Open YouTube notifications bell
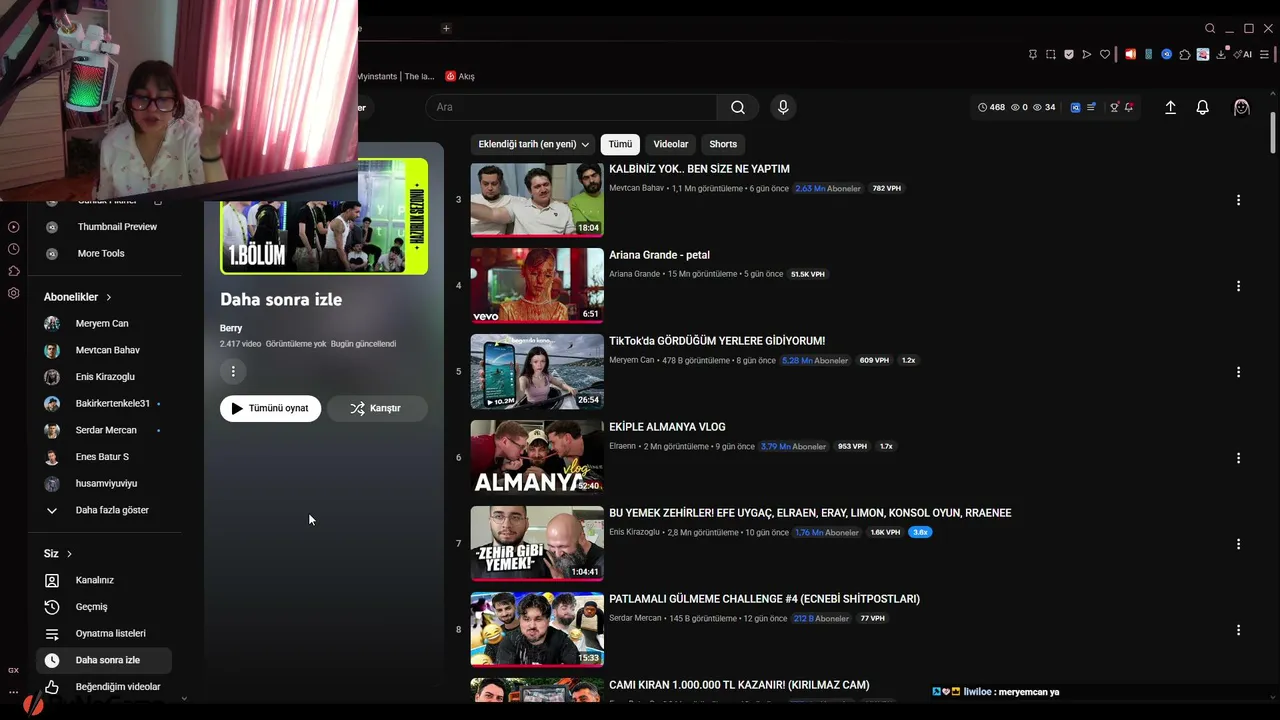Viewport: 1280px width, 720px height. pyautogui.click(x=1203, y=107)
